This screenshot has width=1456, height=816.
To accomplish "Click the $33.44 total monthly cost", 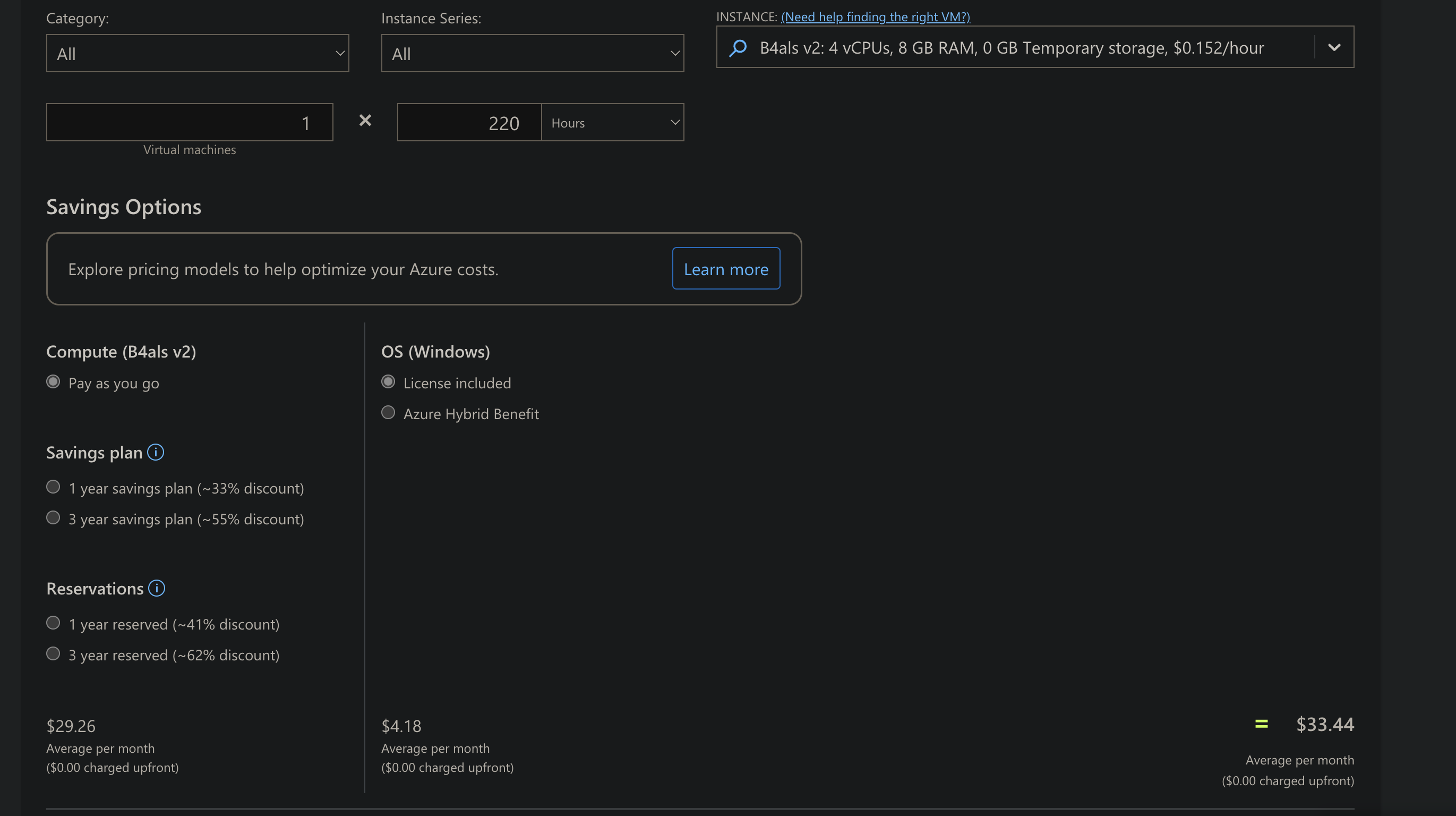I will pyautogui.click(x=1325, y=725).
